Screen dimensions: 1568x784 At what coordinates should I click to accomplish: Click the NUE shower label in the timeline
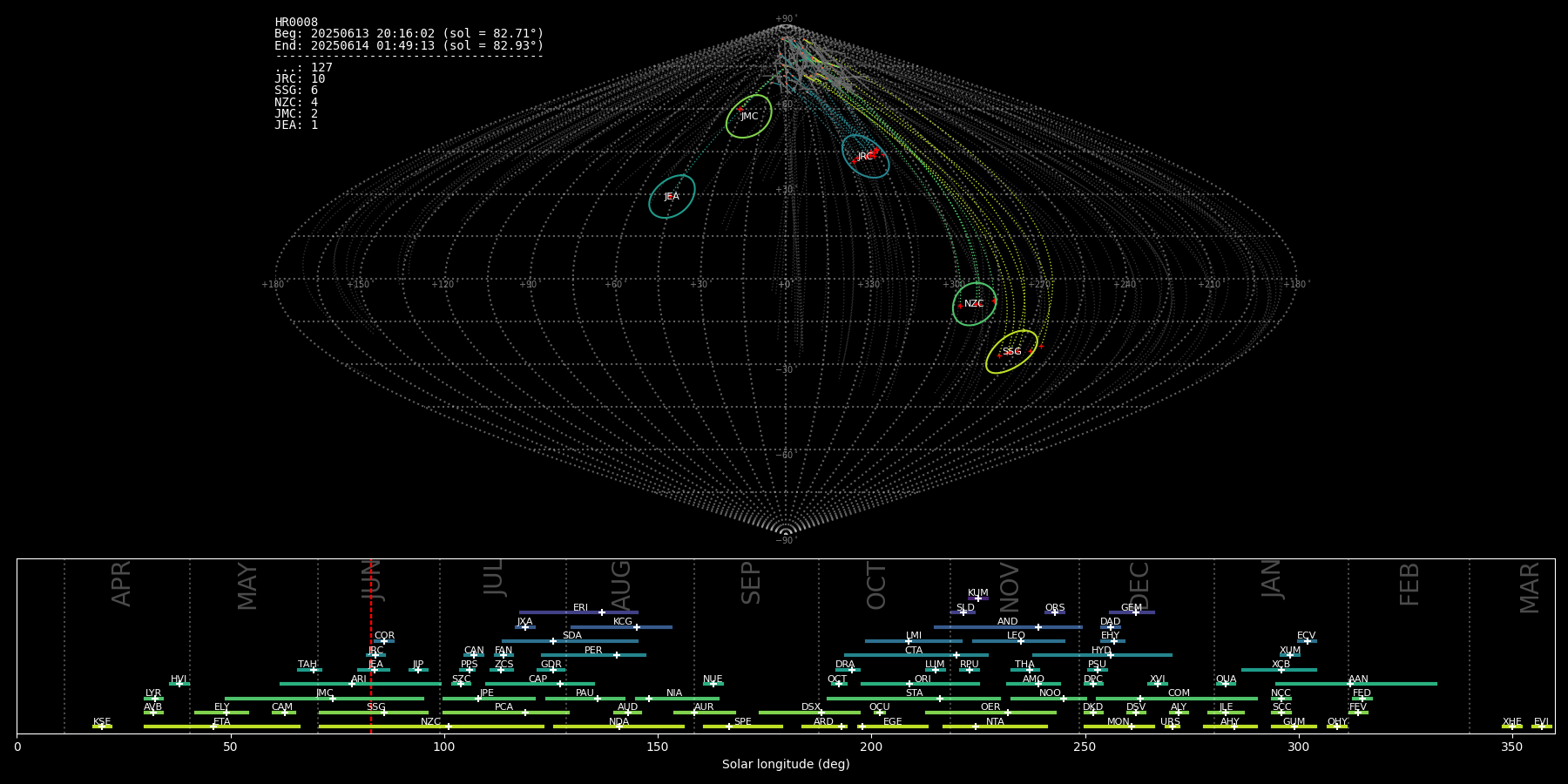[713, 679]
